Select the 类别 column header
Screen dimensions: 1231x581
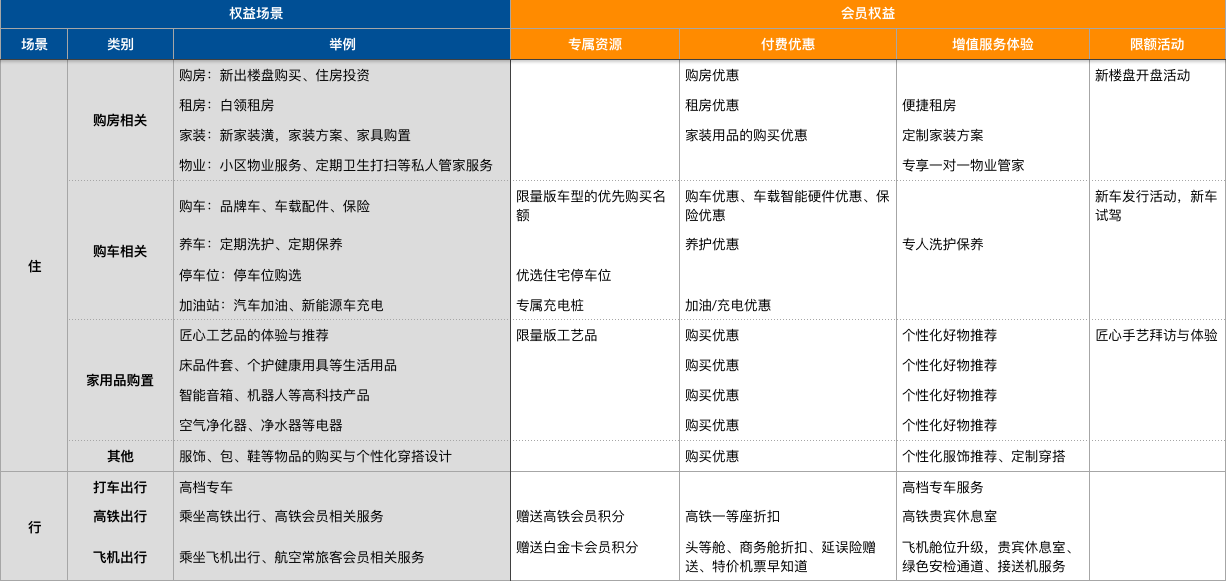(x=120, y=44)
